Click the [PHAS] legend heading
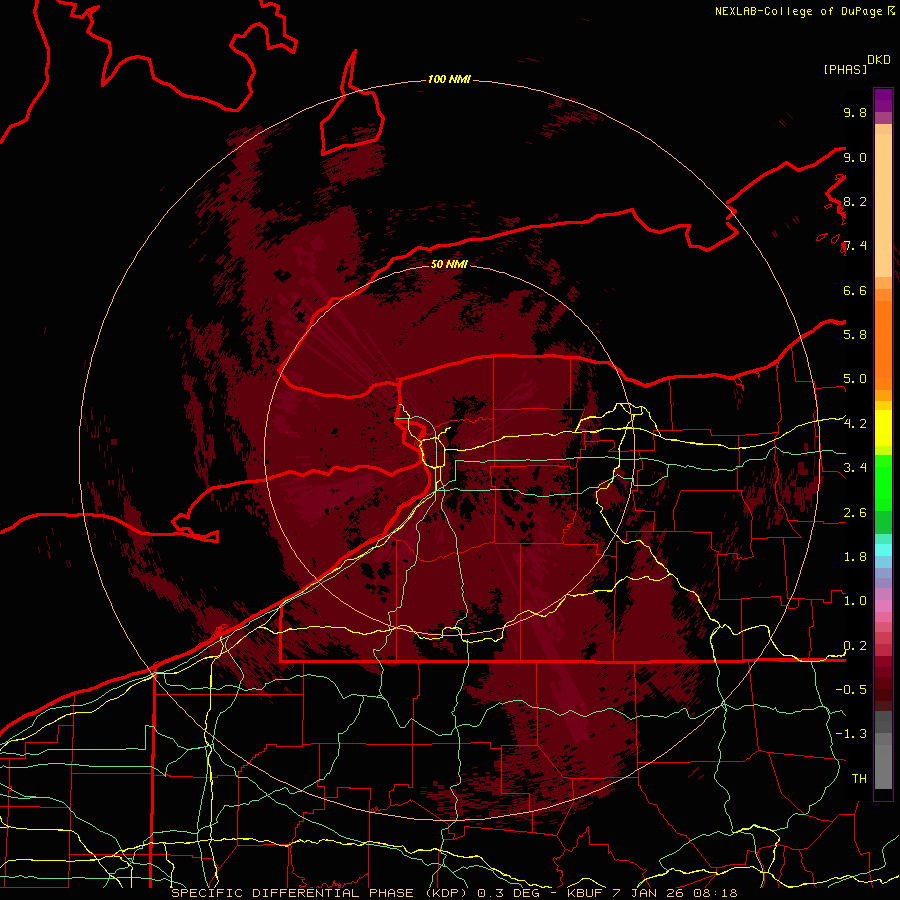 coord(845,69)
